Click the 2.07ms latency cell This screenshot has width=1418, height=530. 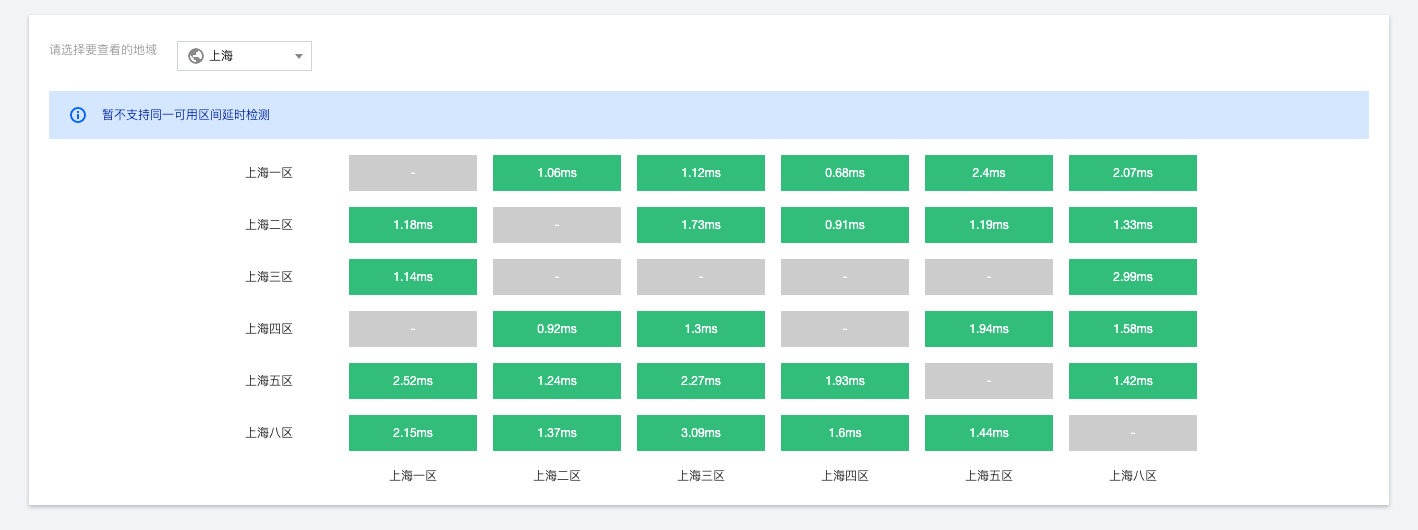coord(1133,173)
